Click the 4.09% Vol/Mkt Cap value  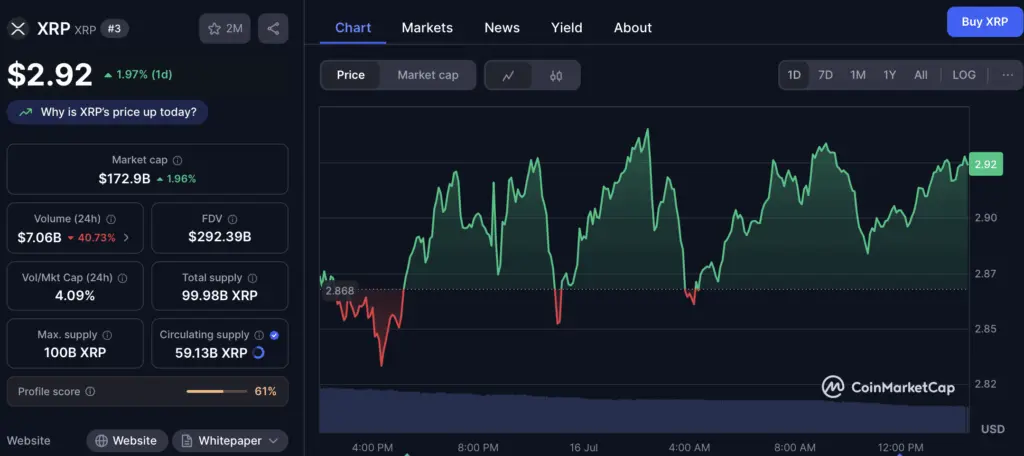tap(74, 296)
